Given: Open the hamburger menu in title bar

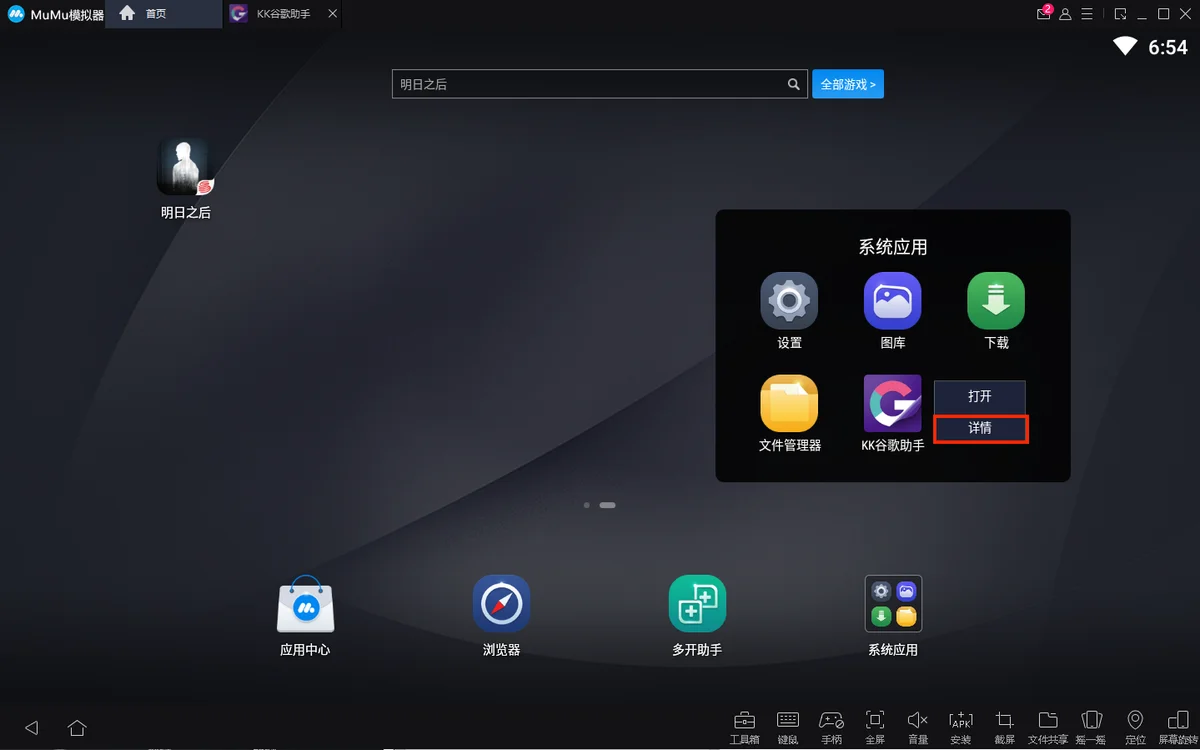Looking at the screenshot, I should (1087, 14).
